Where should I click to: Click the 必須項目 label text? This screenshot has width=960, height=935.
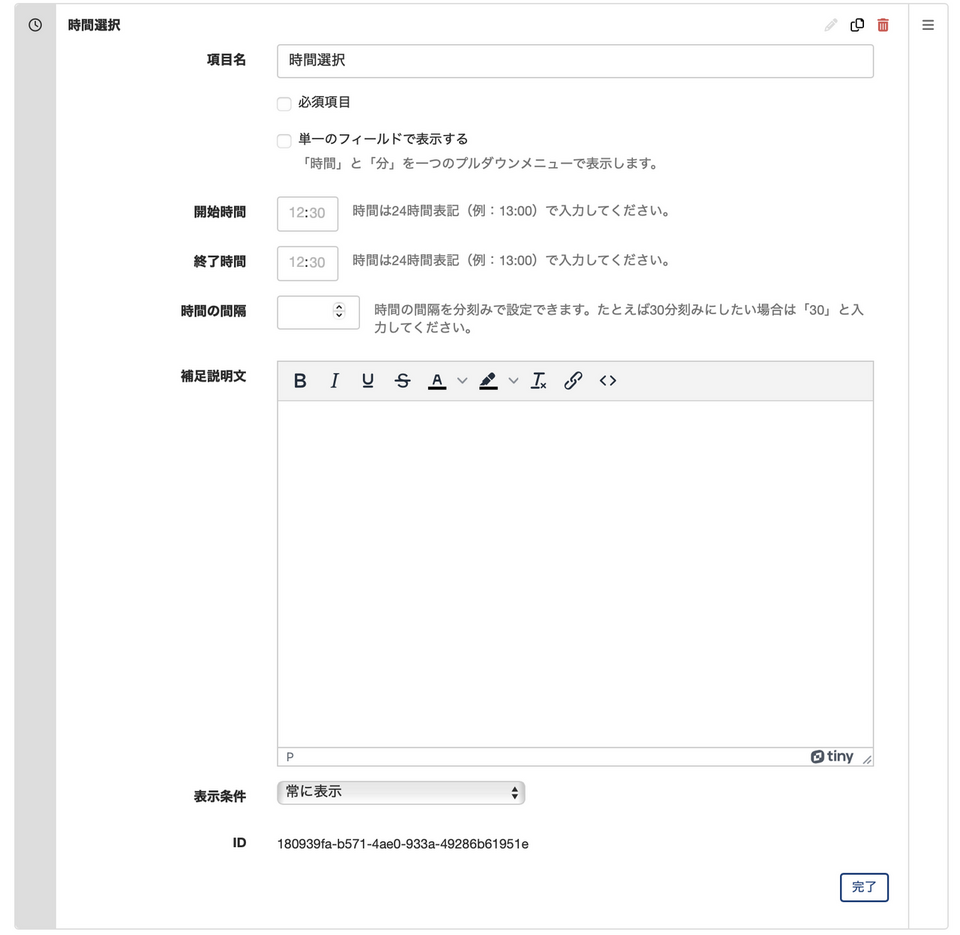(324, 102)
